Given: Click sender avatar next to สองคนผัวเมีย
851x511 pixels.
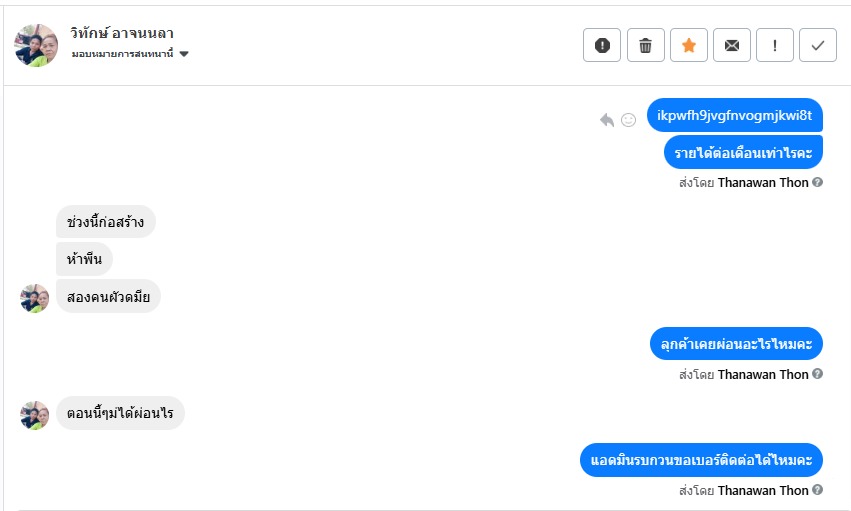Looking at the screenshot, I should 35,298.
